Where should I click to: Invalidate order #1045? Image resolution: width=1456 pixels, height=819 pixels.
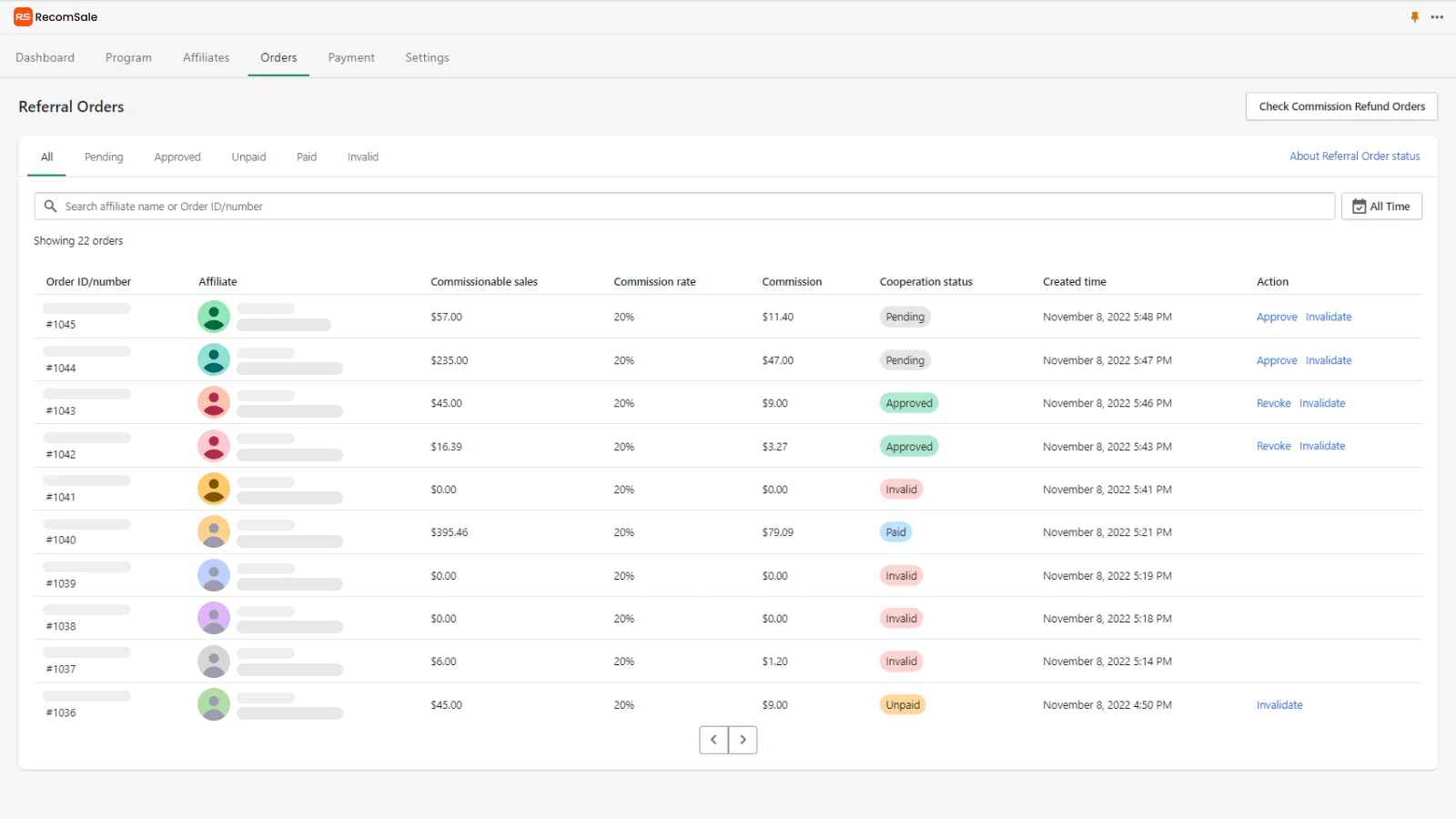point(1329,317)
